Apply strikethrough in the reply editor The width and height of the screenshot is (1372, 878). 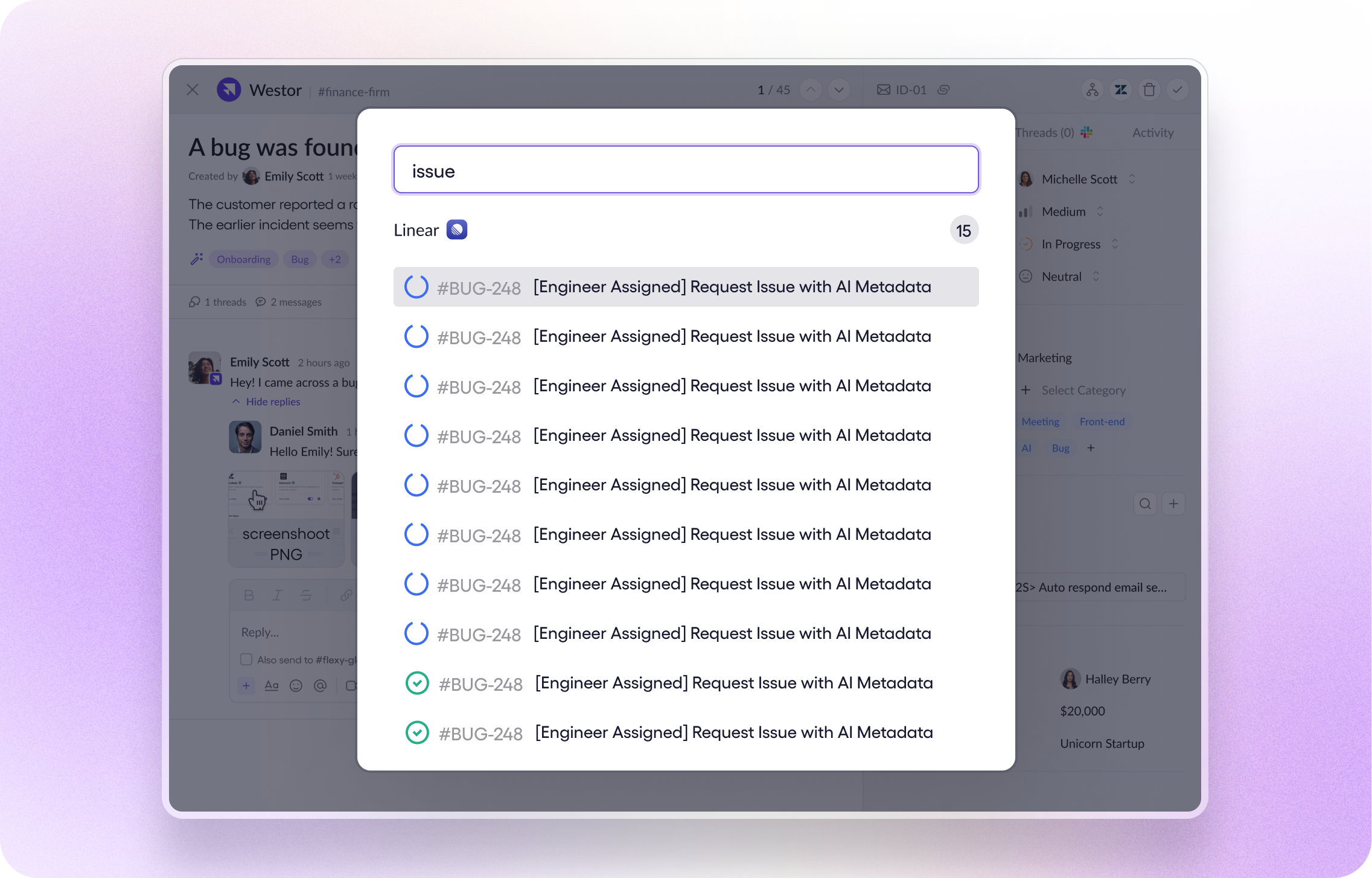(x=306, y=595)
